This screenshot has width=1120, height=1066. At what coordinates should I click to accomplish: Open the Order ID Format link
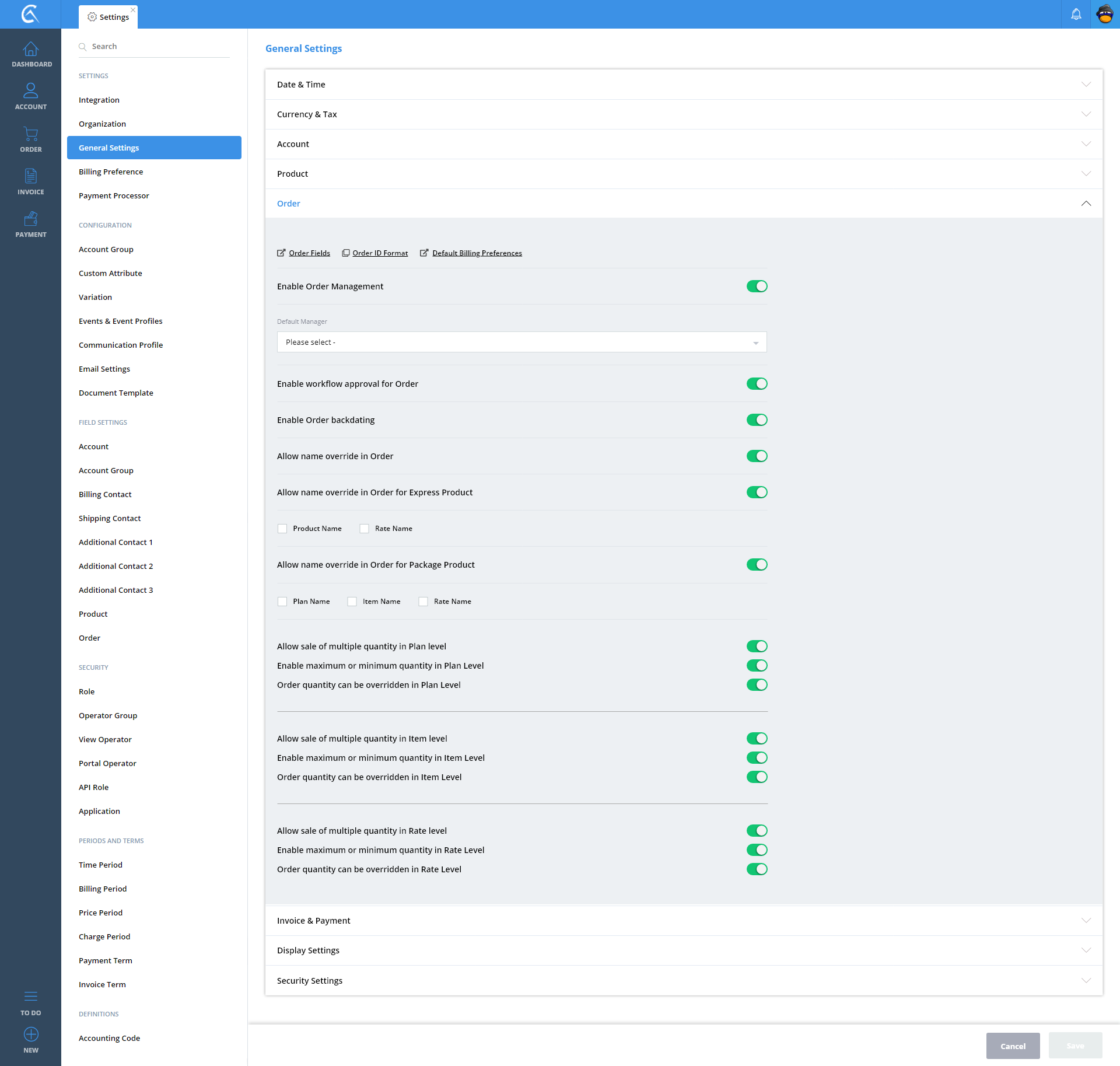click(x=380, y=253)
